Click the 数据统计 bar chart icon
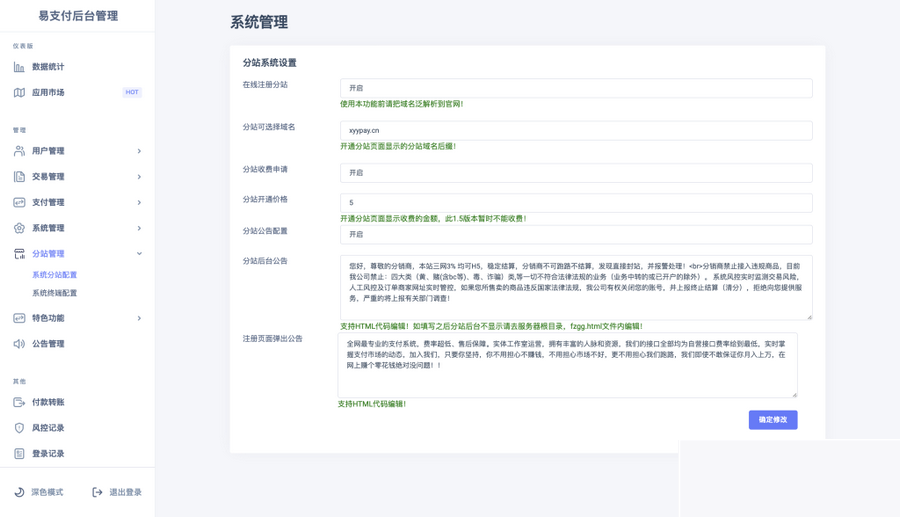This screenshot has height=517, width=900. 19,67
